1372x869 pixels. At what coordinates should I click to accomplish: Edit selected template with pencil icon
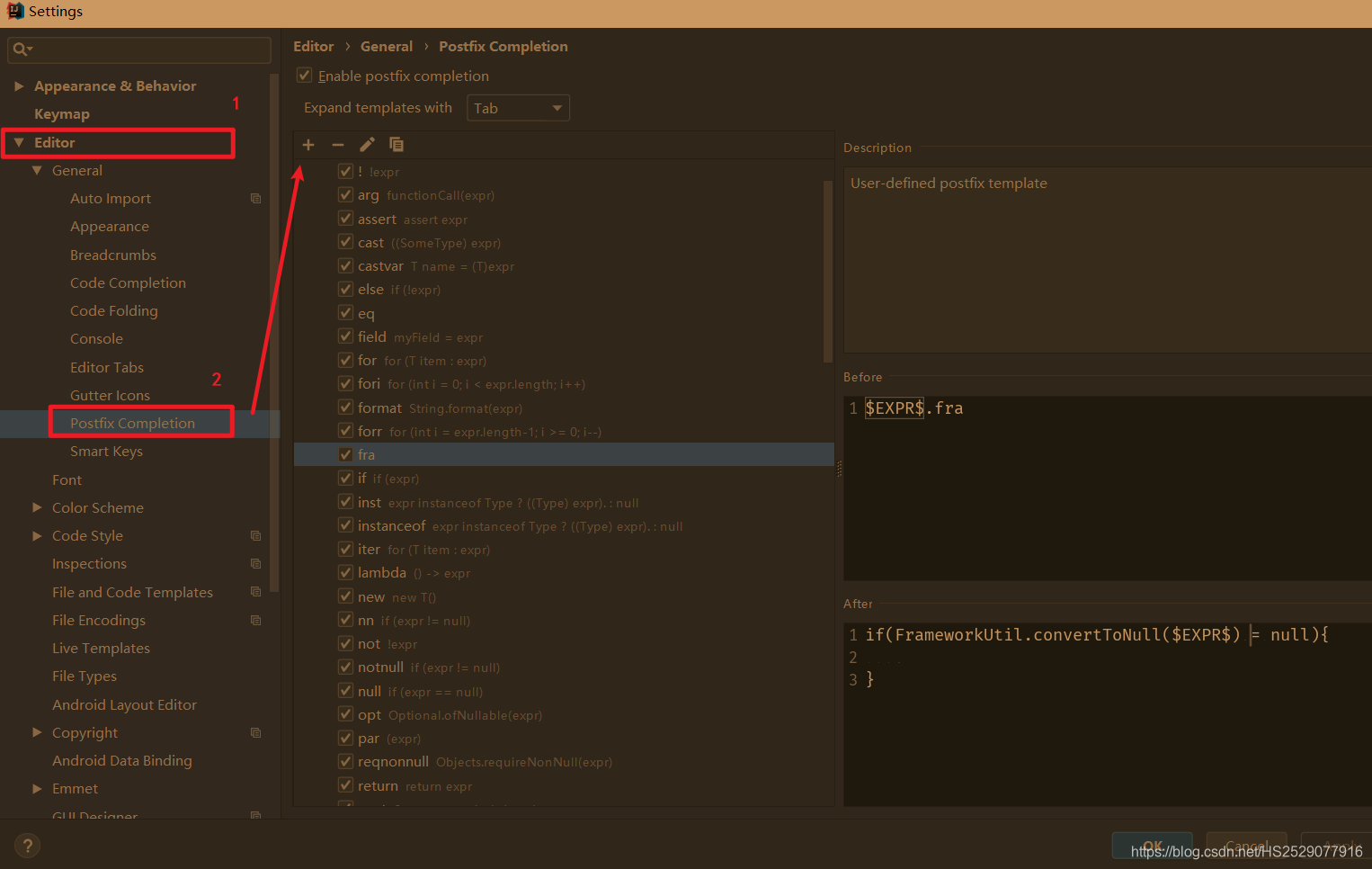coord(367,145)
